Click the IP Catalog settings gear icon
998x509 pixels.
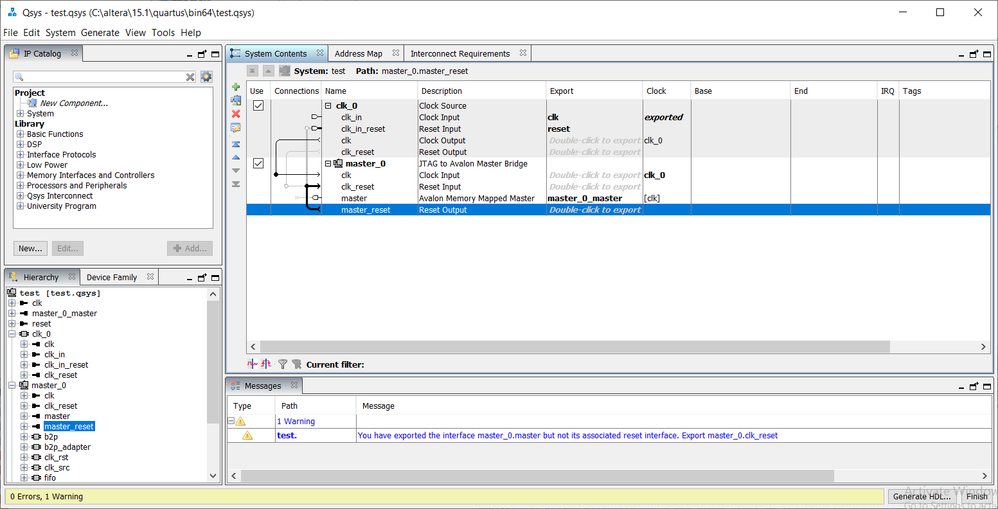[206, 77]
